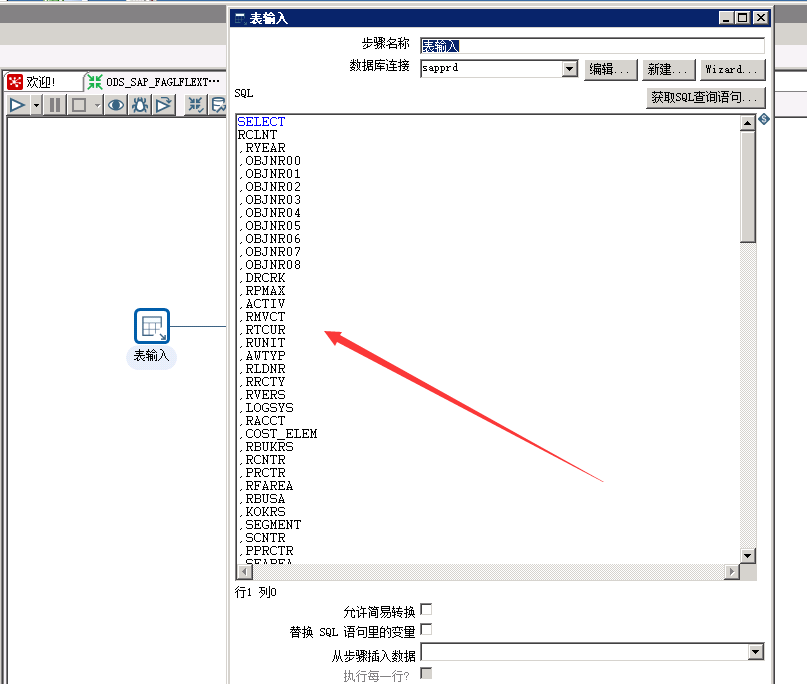807x684 pixels.
Task: Stop the transformation execution
Action: tap(79, 106)
